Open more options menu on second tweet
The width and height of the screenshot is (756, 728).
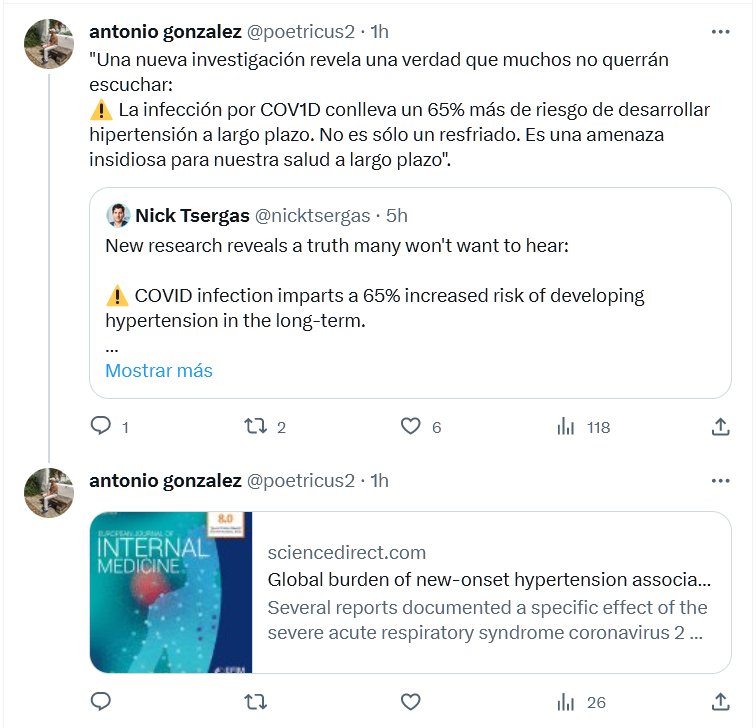[x=720, y=481]
